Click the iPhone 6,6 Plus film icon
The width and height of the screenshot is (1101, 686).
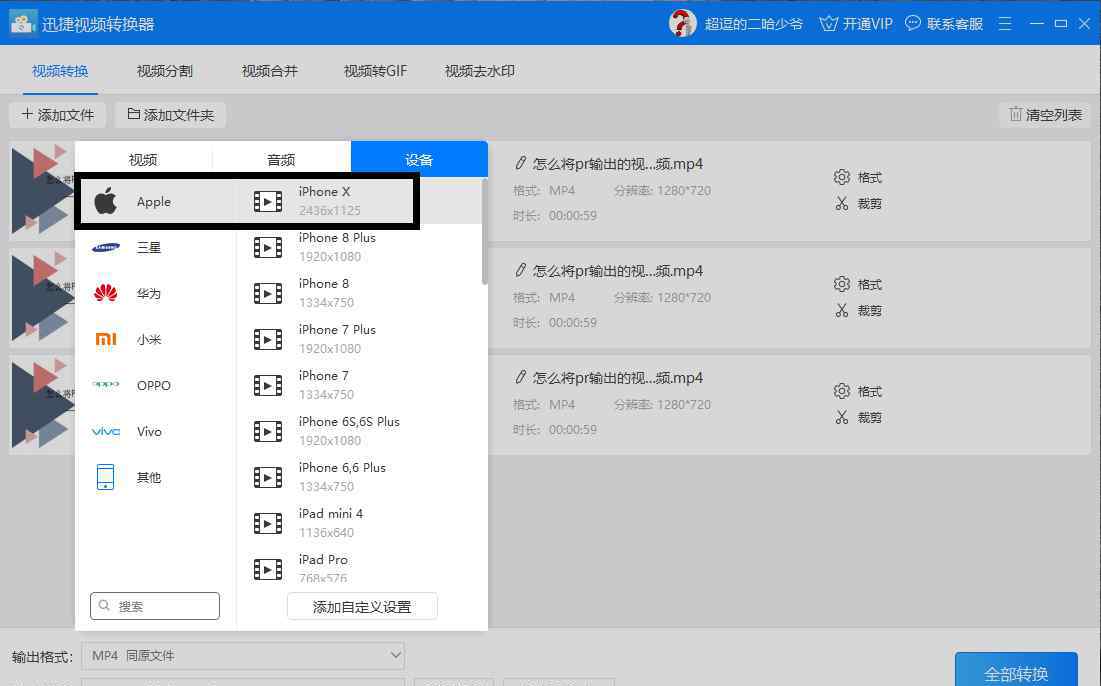268,477
